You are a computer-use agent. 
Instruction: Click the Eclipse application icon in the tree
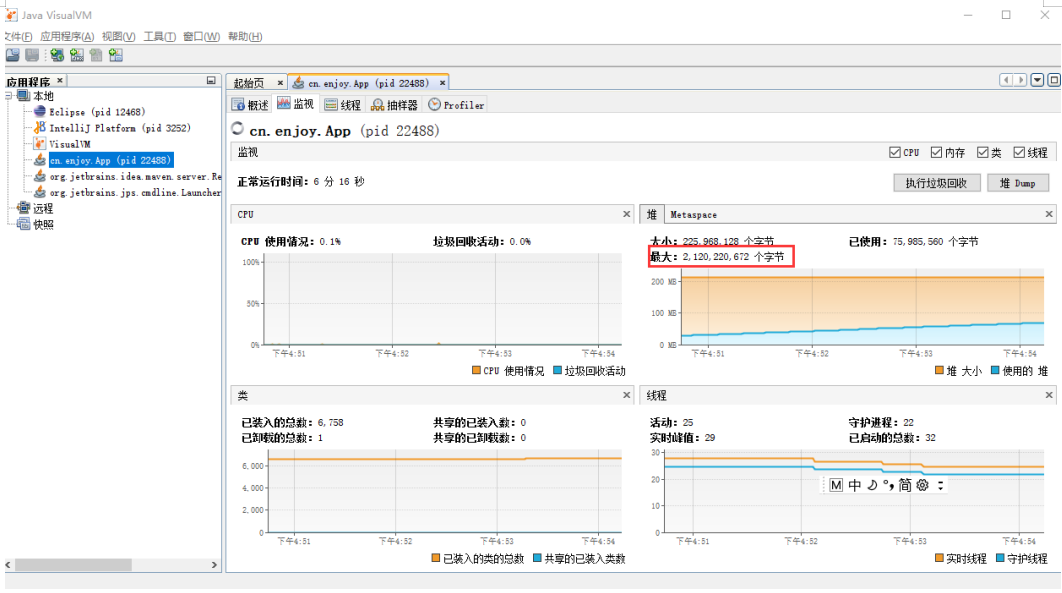[40, 112]
